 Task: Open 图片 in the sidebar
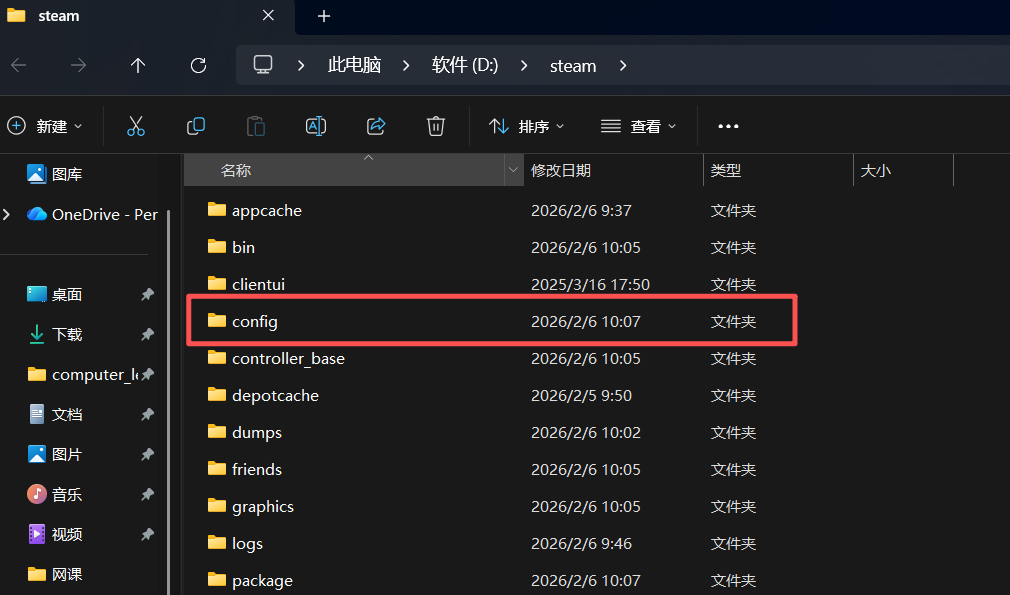(55, 454)
